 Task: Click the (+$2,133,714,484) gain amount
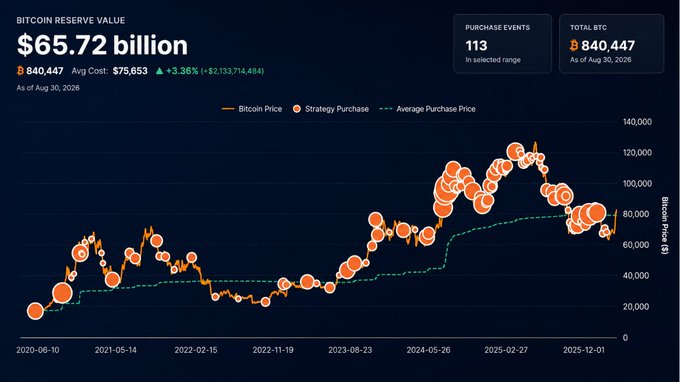232,71
